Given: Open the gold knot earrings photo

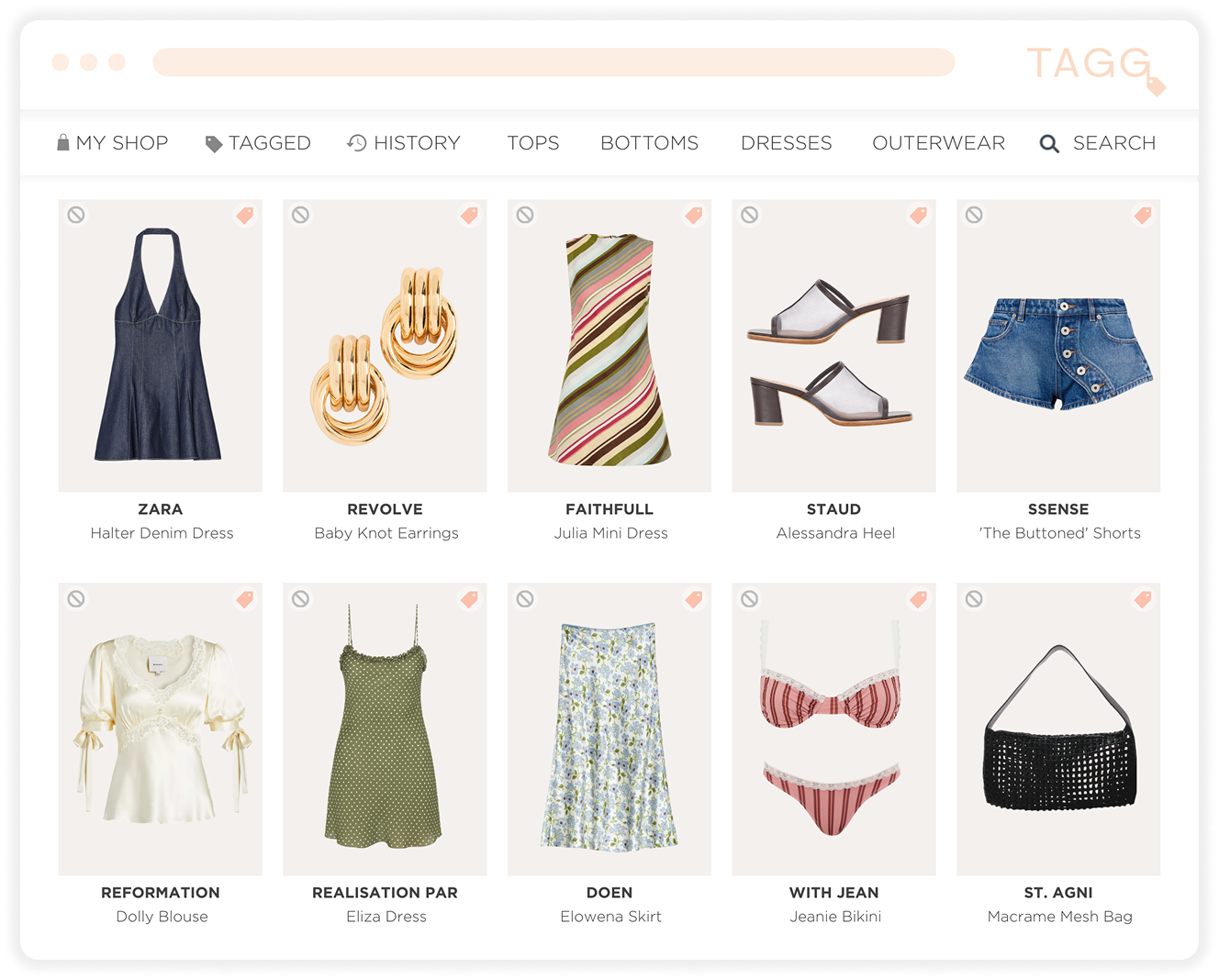Looking at the screenshot, I should tap(385, 346).
